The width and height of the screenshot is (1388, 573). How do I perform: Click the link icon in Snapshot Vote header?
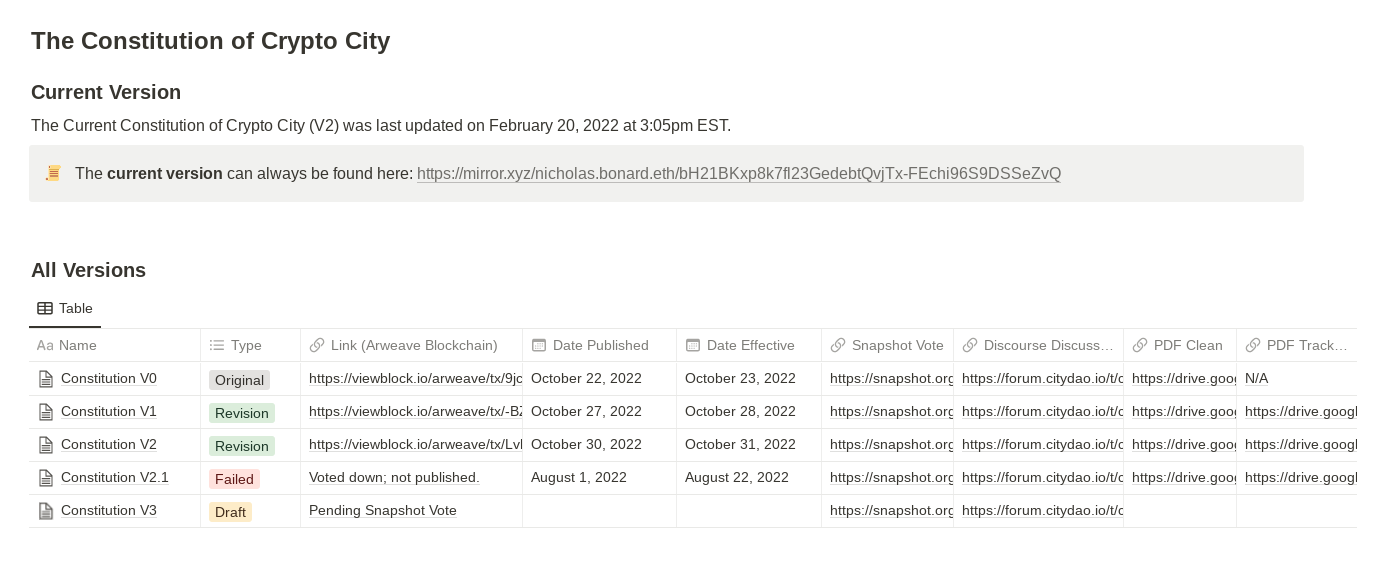pos(838,345)
